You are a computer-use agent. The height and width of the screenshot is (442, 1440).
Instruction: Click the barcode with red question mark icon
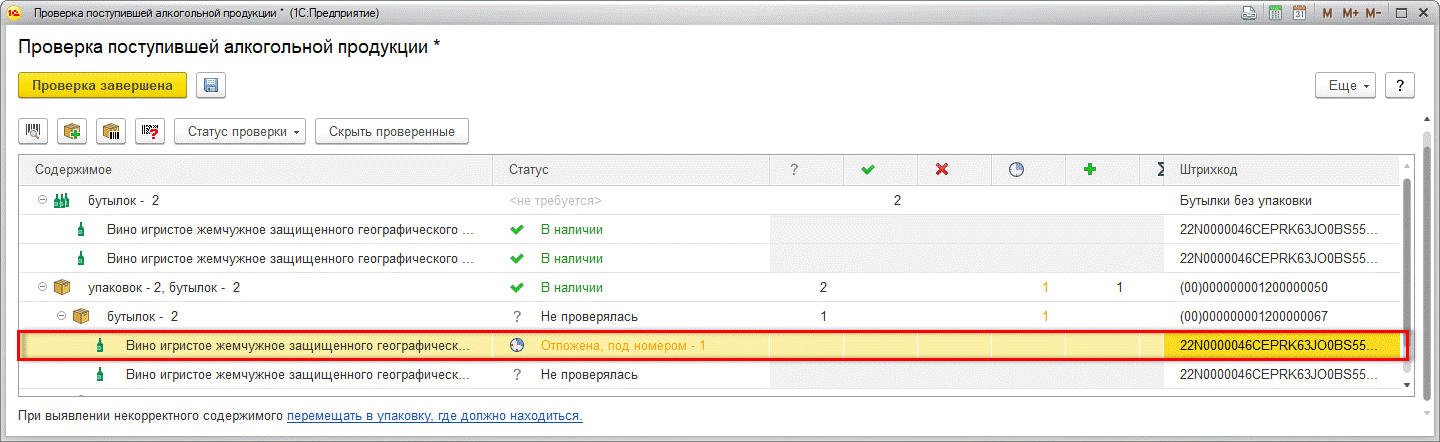pyautogui.click(x=151, y=131)
